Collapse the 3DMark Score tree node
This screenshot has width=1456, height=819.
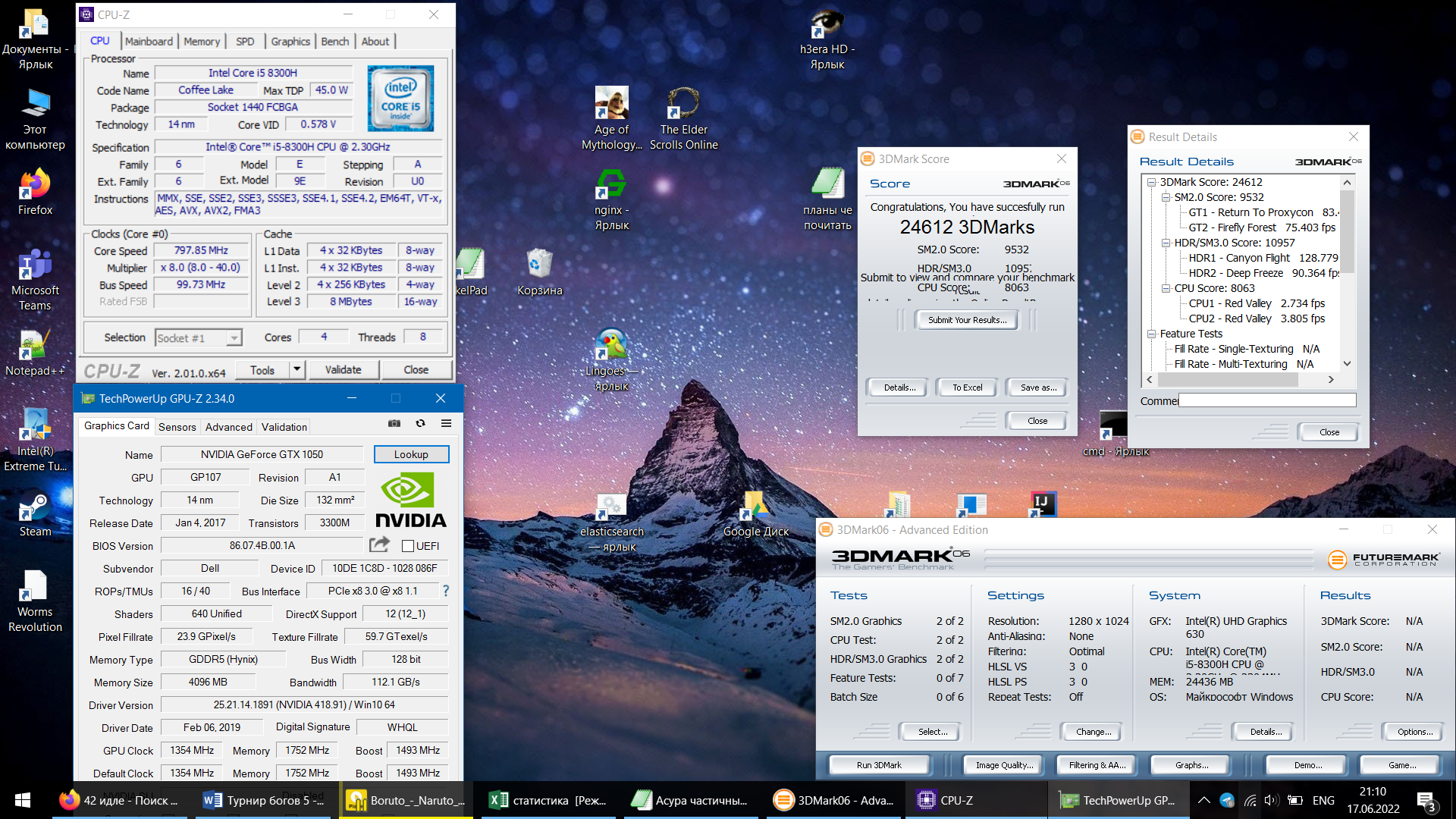pos(1151,182)
